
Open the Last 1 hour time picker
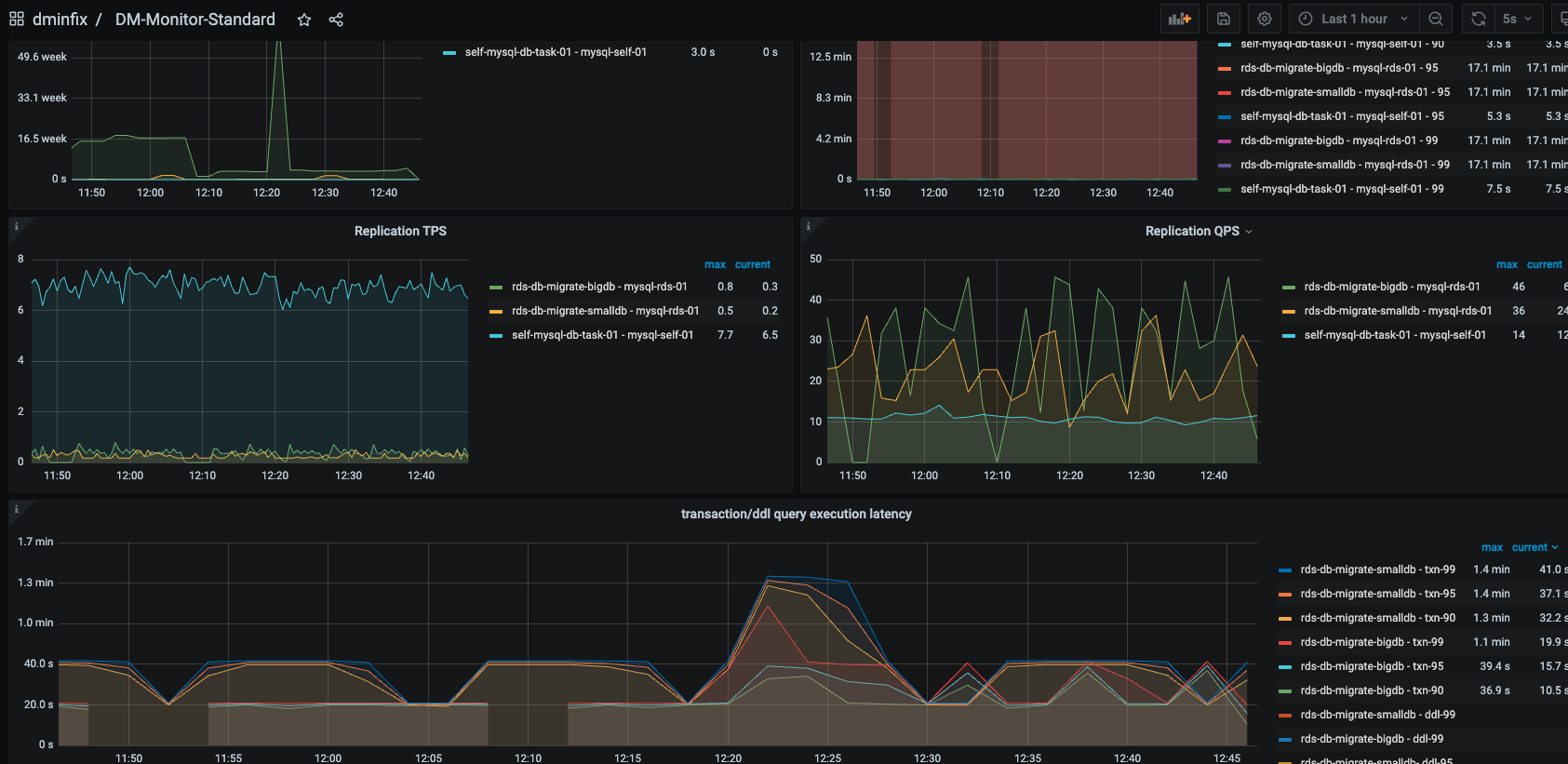click(x=1354, y=19)
